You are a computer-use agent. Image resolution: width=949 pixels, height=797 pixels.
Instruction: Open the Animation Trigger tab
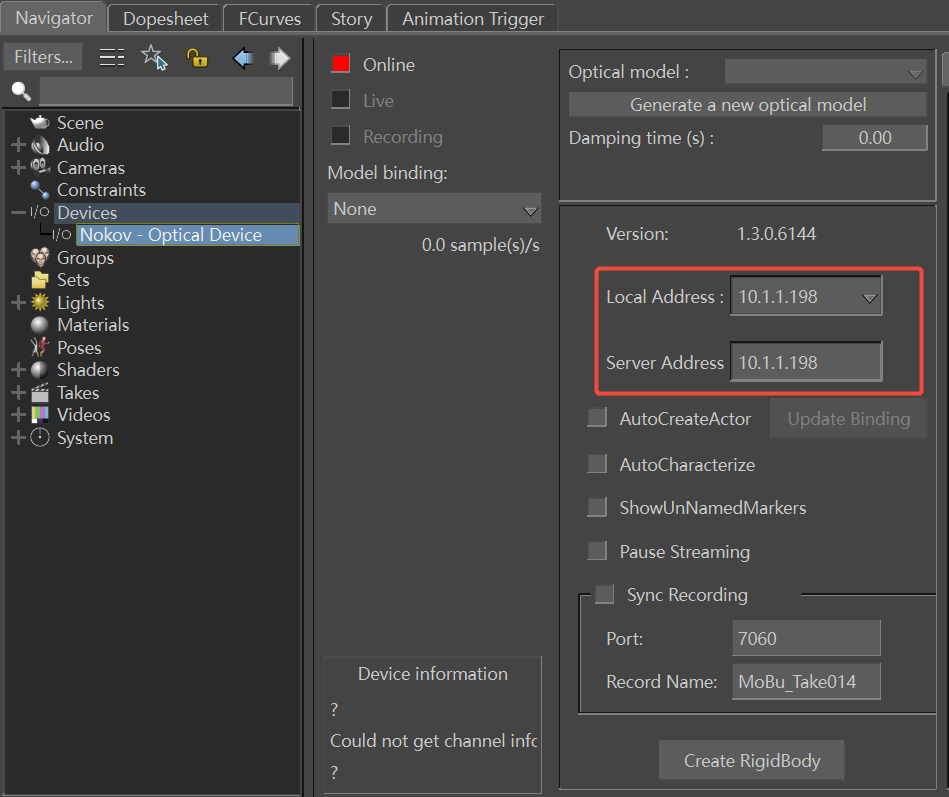tap(473, 19)
